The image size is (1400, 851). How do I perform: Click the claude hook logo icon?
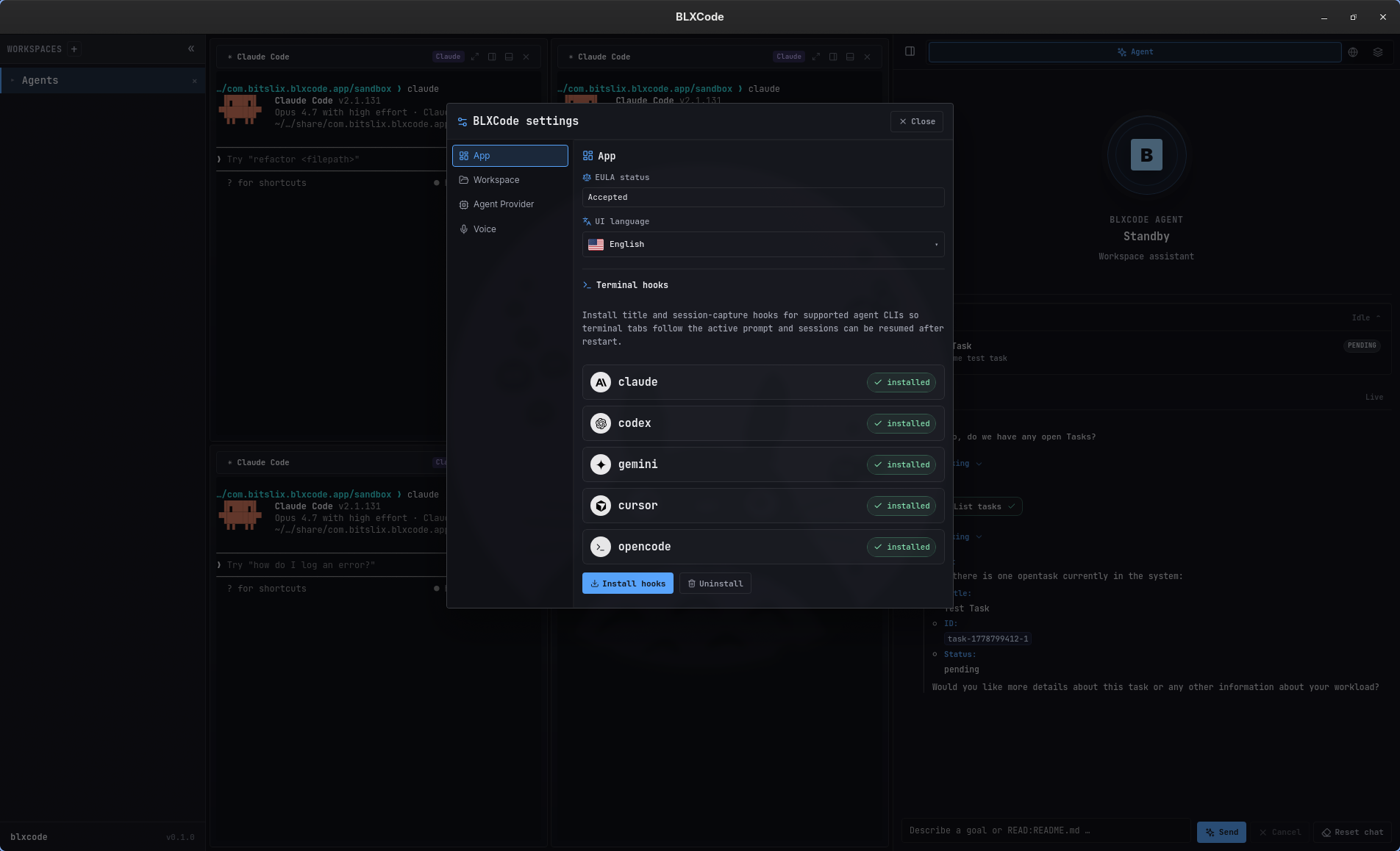point(601,382)
